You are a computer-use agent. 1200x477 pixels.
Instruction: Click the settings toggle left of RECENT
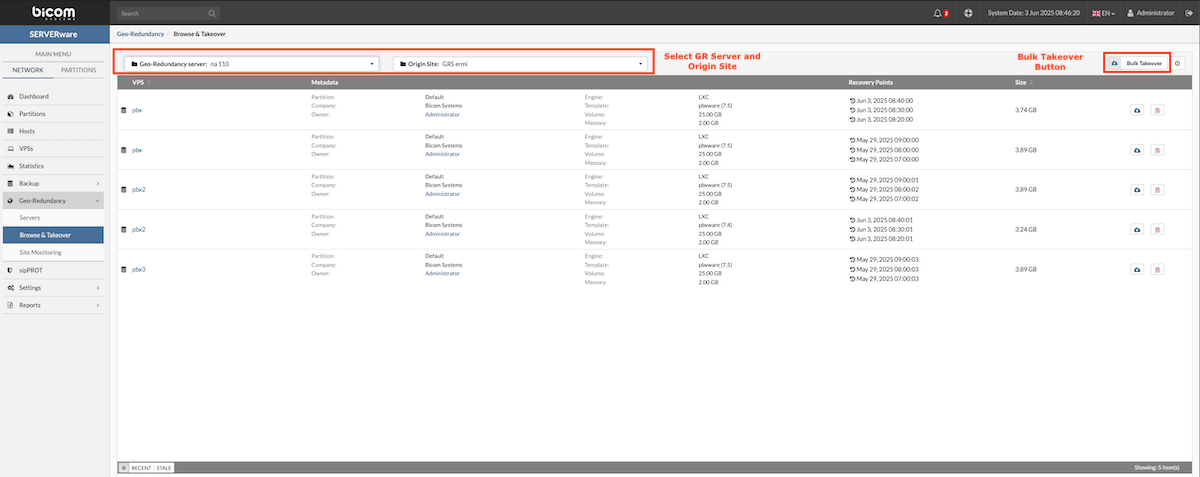(x=124, y=467)
